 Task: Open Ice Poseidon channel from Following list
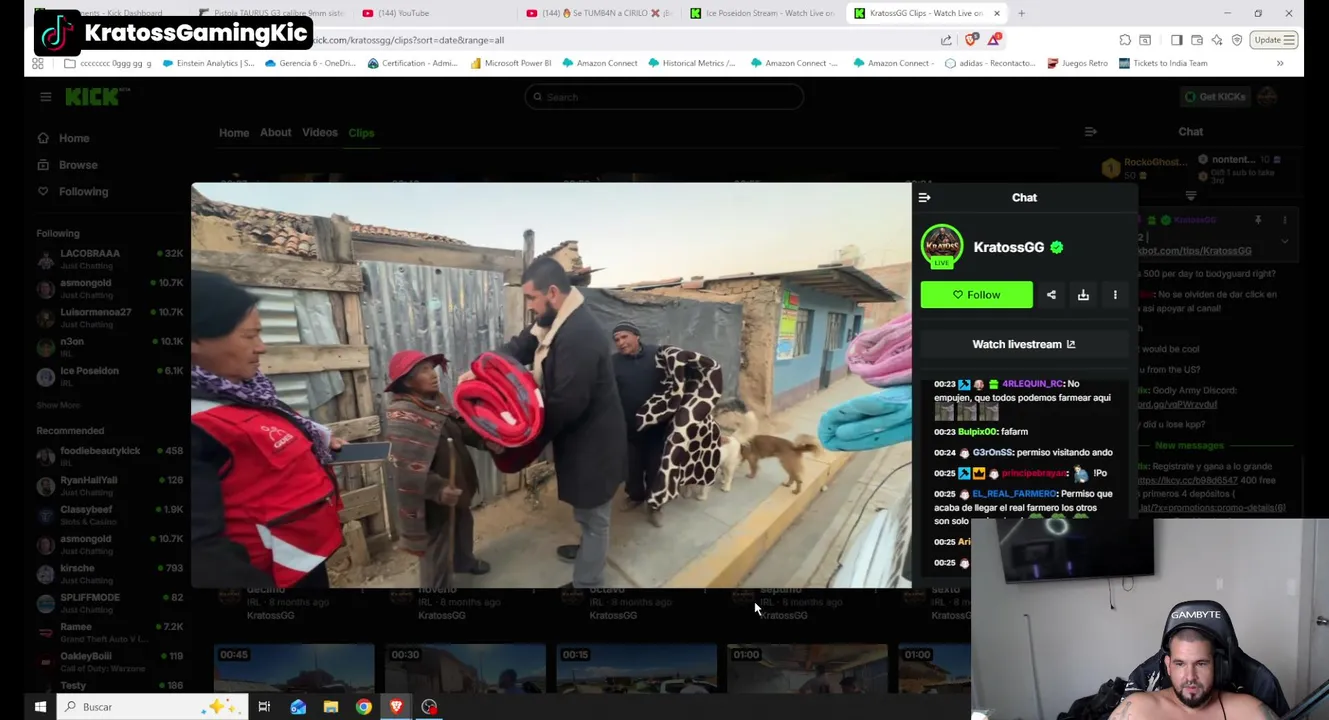click(110, 375)
